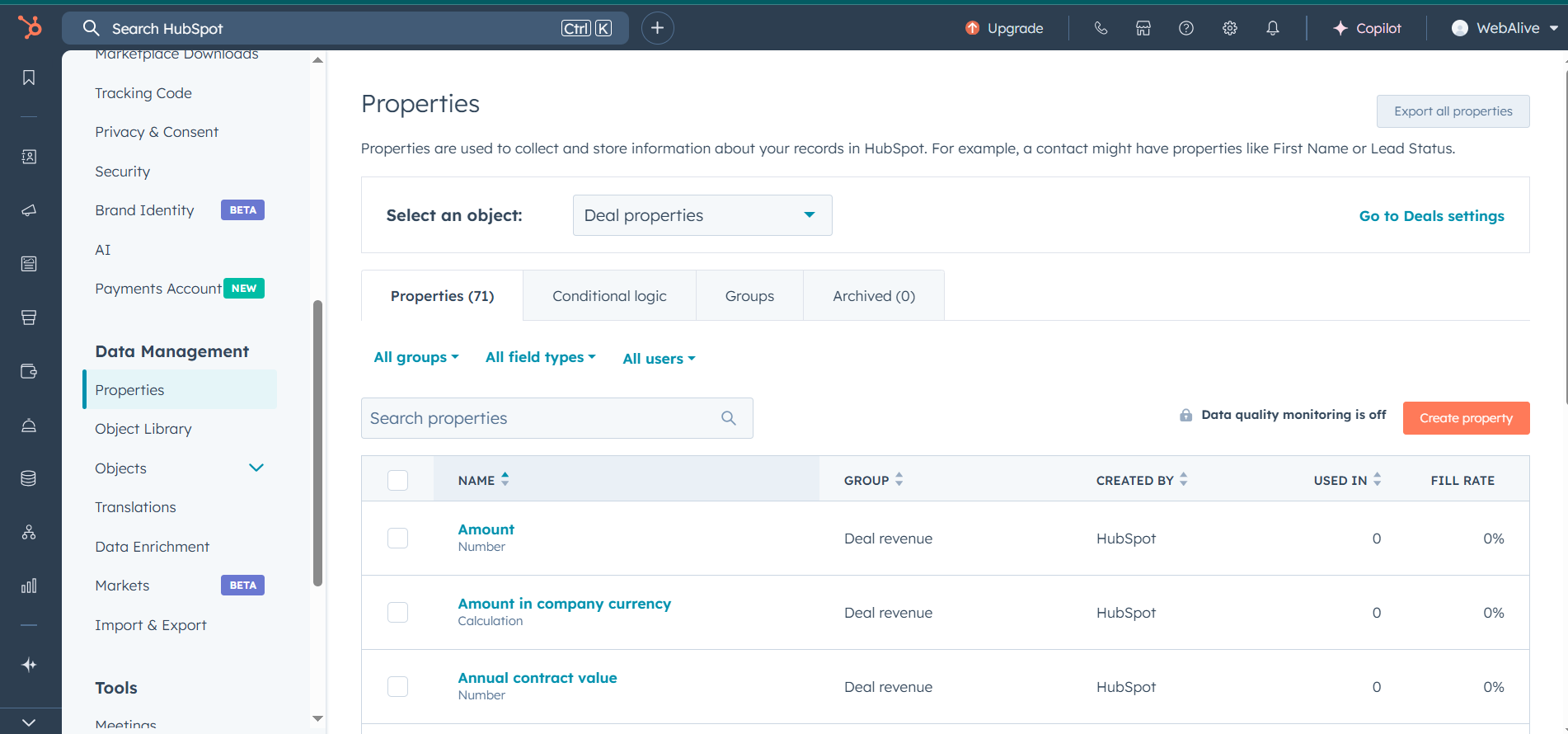Open the All users filter
The width and height of the screenshot is (1568, 734).
tap(659, 359)
